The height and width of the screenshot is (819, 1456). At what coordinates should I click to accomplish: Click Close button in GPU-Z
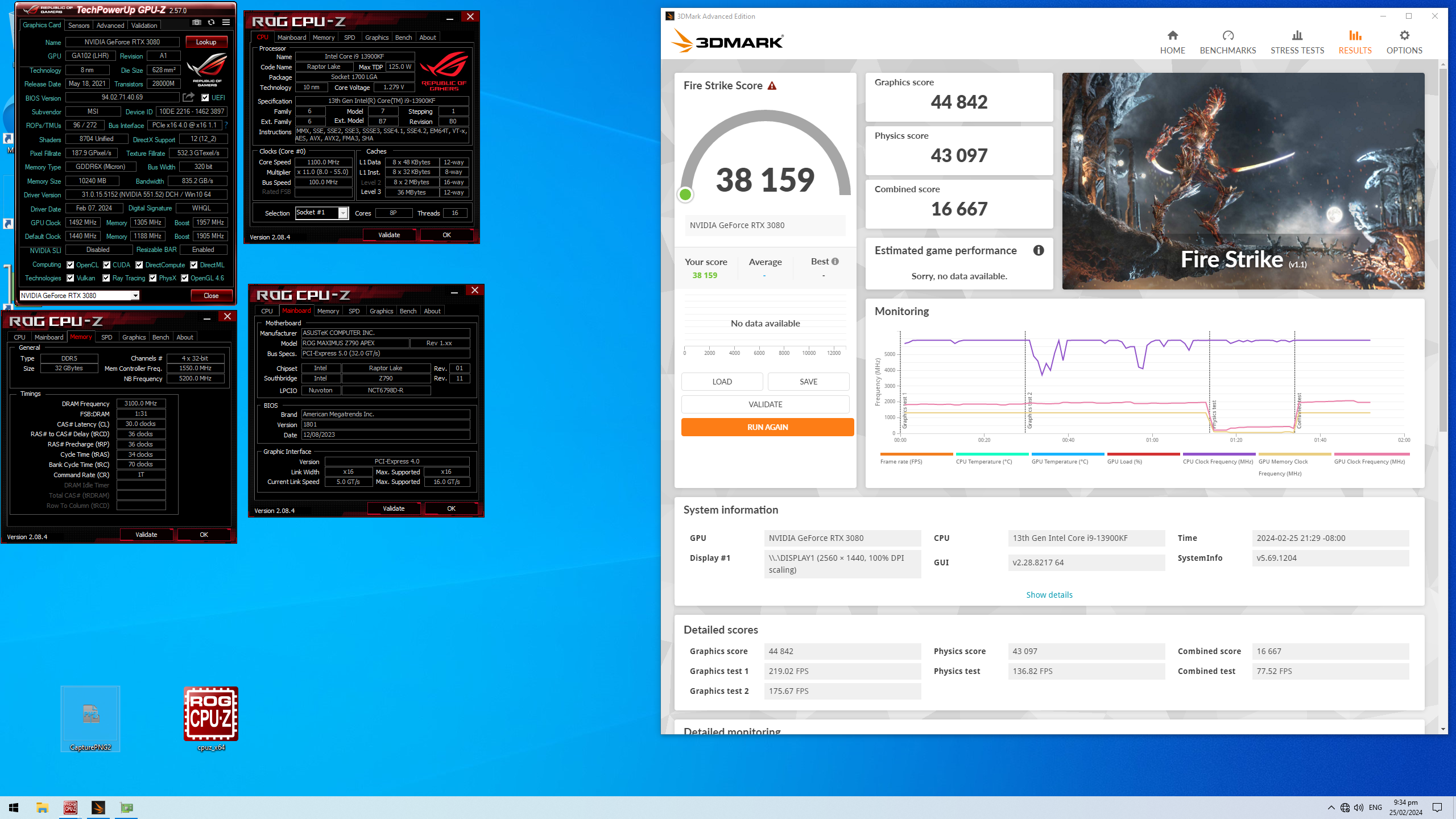[211, 296]
